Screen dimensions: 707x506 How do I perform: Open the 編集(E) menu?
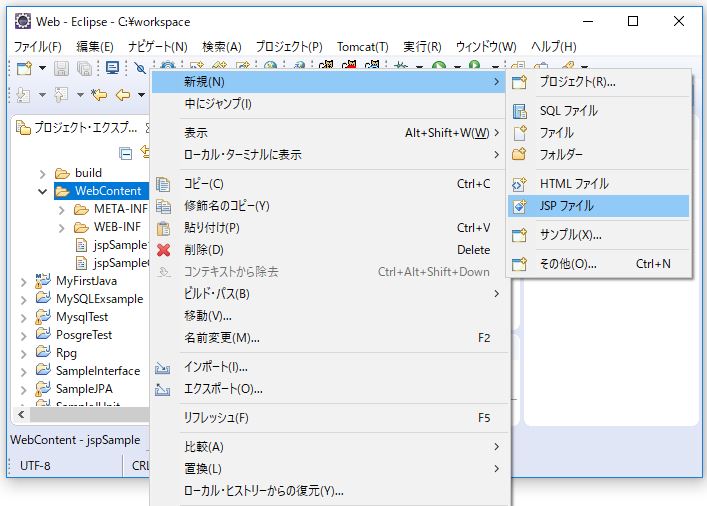[95, 46]
